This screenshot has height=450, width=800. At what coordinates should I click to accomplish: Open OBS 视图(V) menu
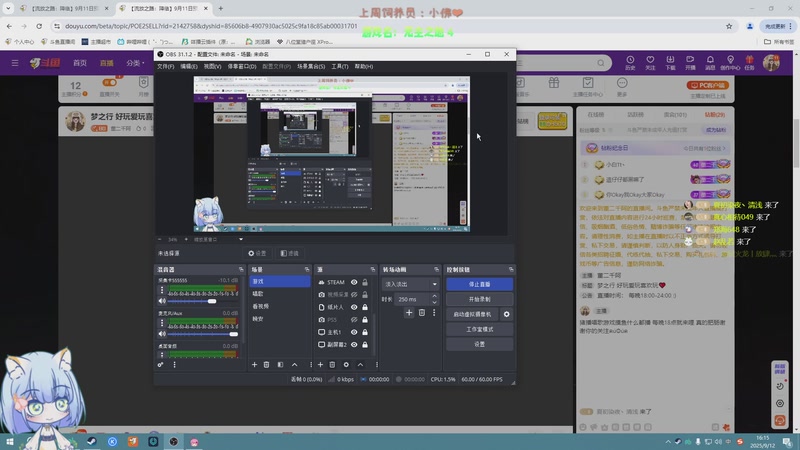pos(212,66)
